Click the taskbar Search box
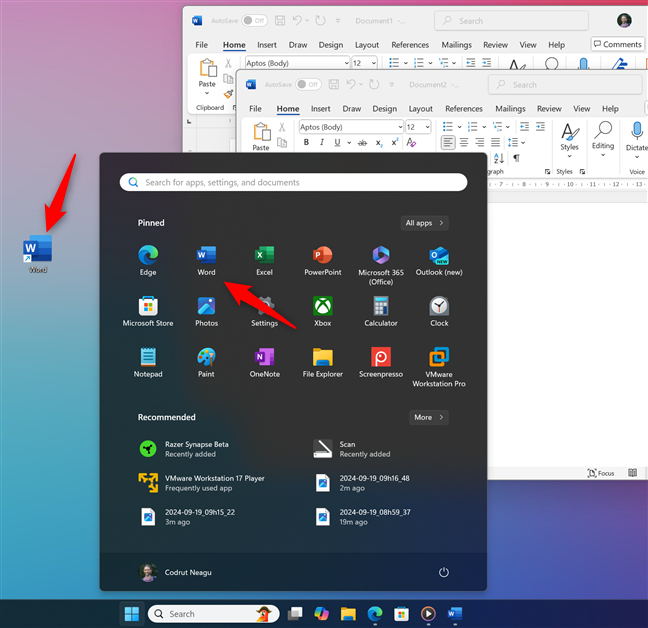This screenshot has width=648, height=628. coord(213,614)
